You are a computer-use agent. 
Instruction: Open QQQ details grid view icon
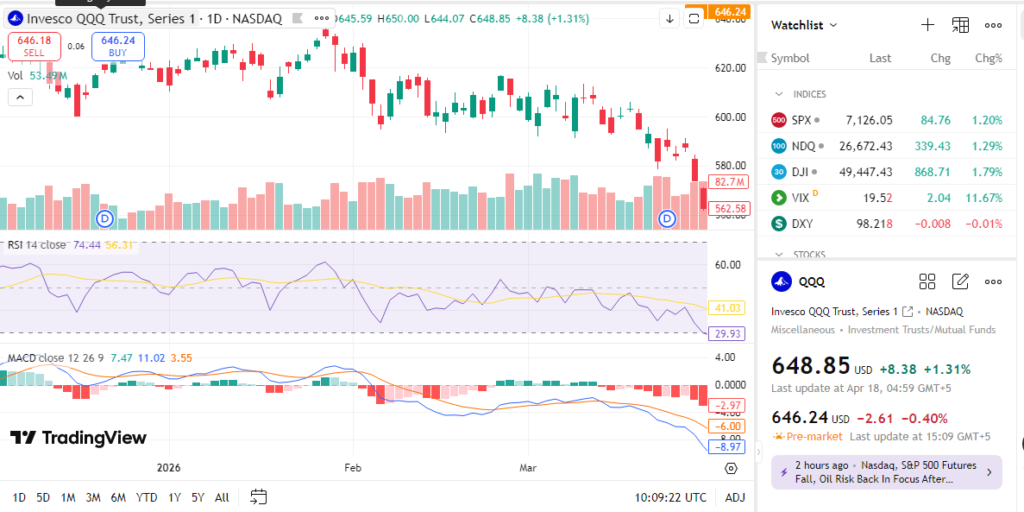pyautogui.click(x=927, y=281)
